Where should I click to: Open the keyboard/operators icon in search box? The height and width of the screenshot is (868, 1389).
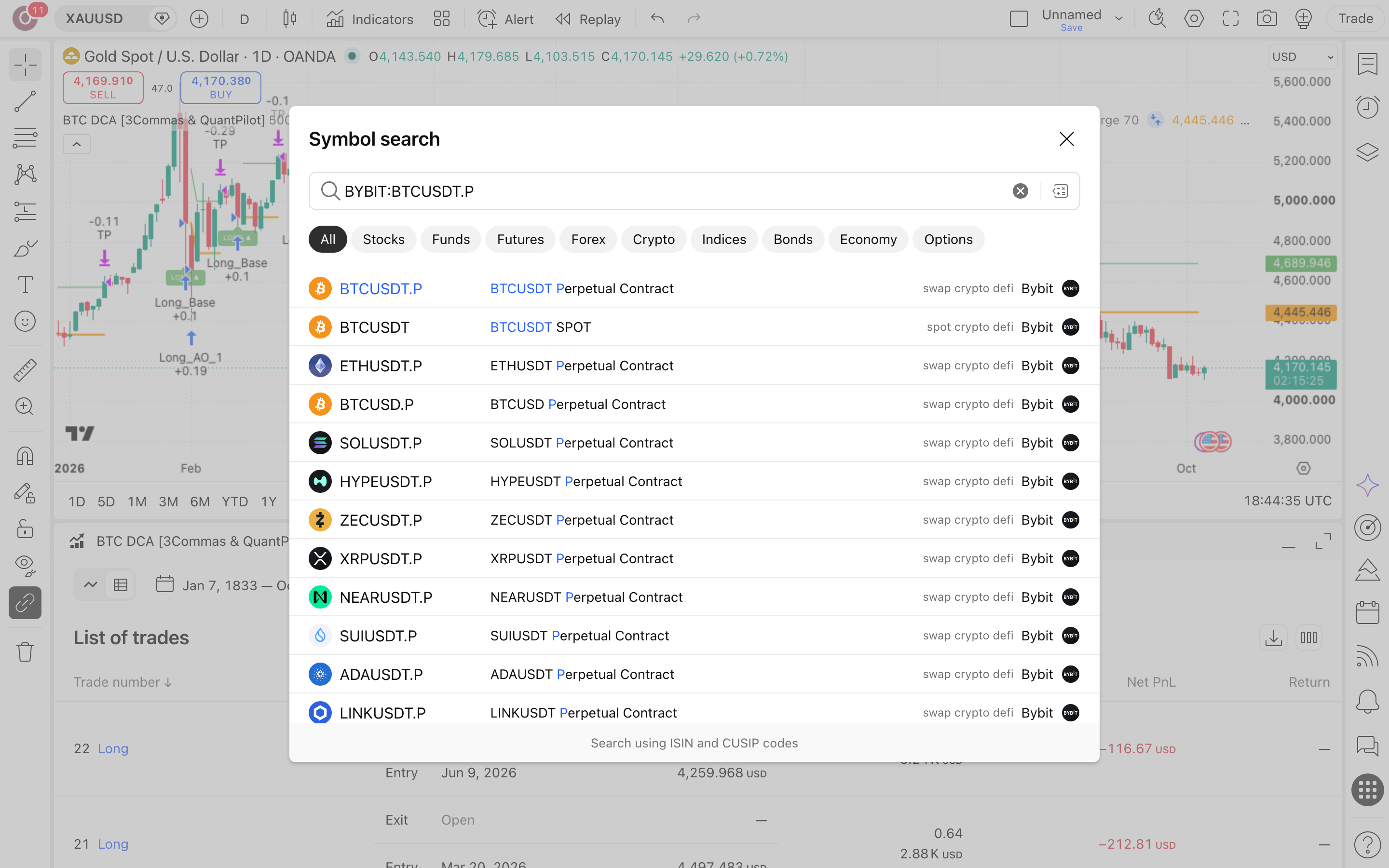[x=1060, y=191]
